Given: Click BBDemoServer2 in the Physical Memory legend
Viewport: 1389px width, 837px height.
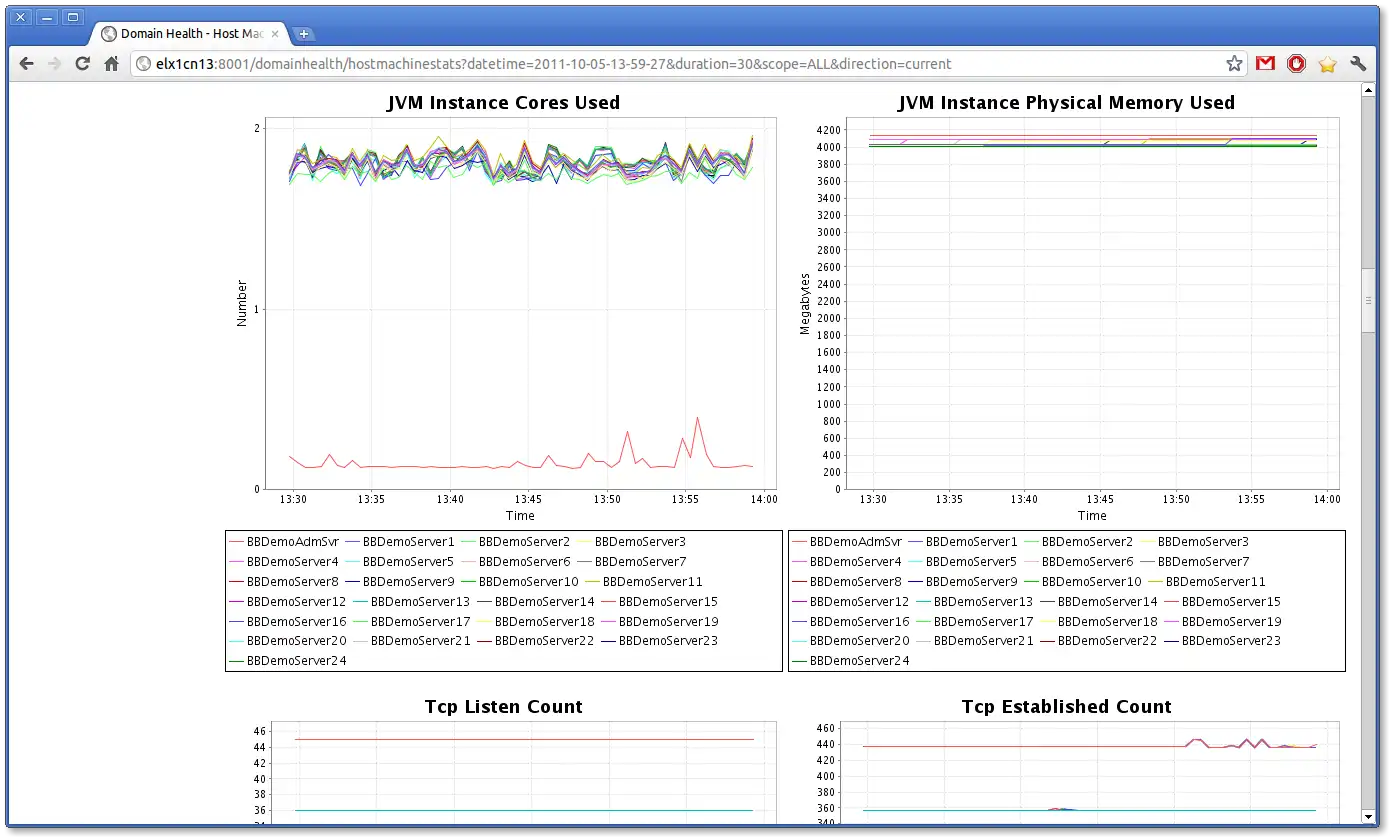Looking at the screenshot, I should click(1087, 541).
